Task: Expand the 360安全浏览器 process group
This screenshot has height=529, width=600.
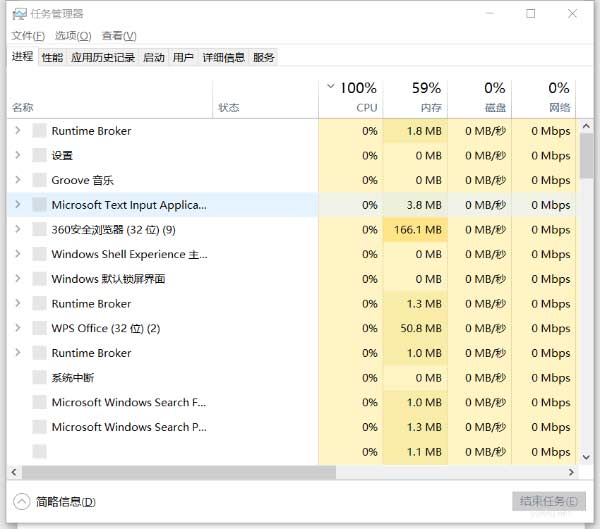Action: point(18,229)
